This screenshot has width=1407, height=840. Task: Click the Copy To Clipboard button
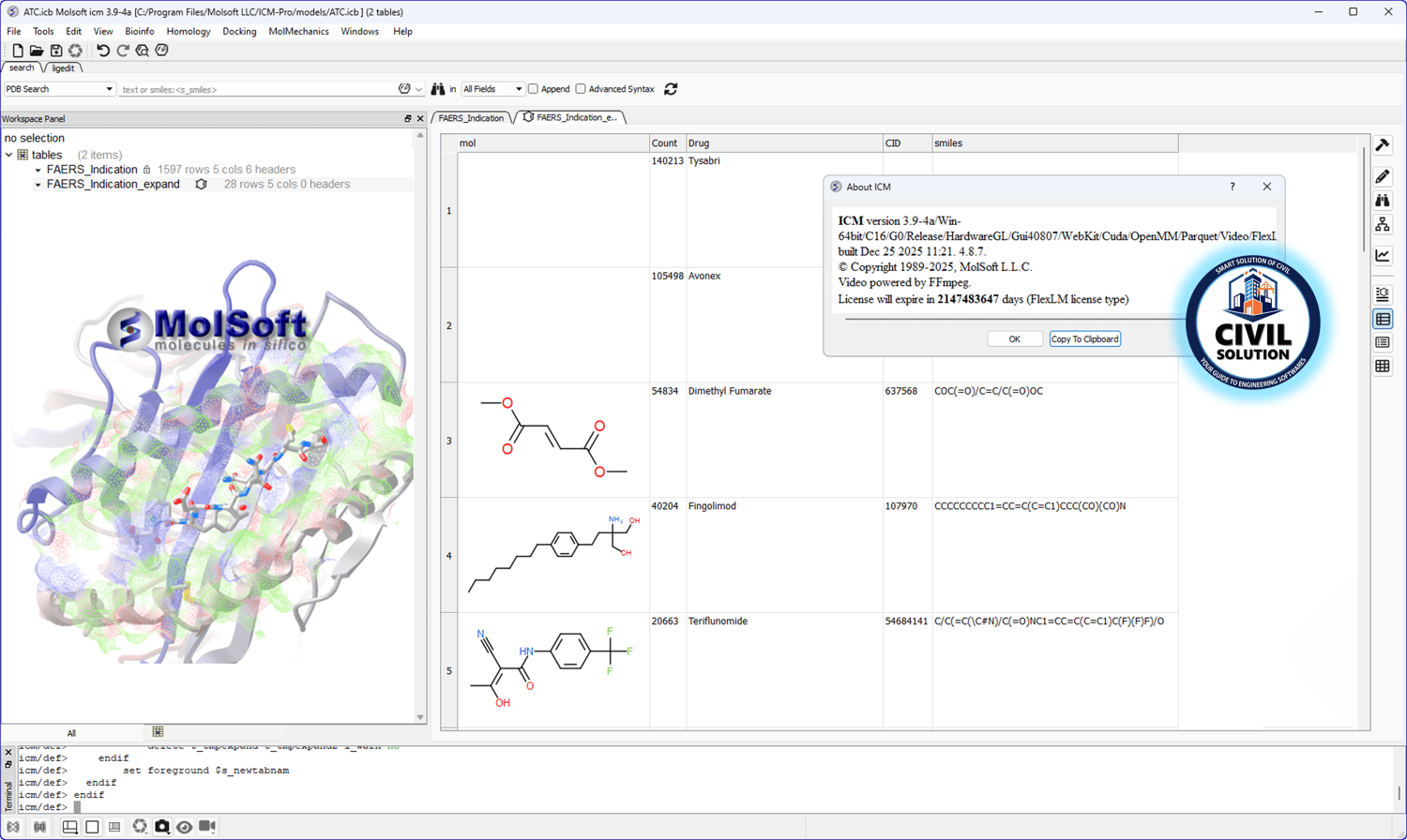(1084, 339)
